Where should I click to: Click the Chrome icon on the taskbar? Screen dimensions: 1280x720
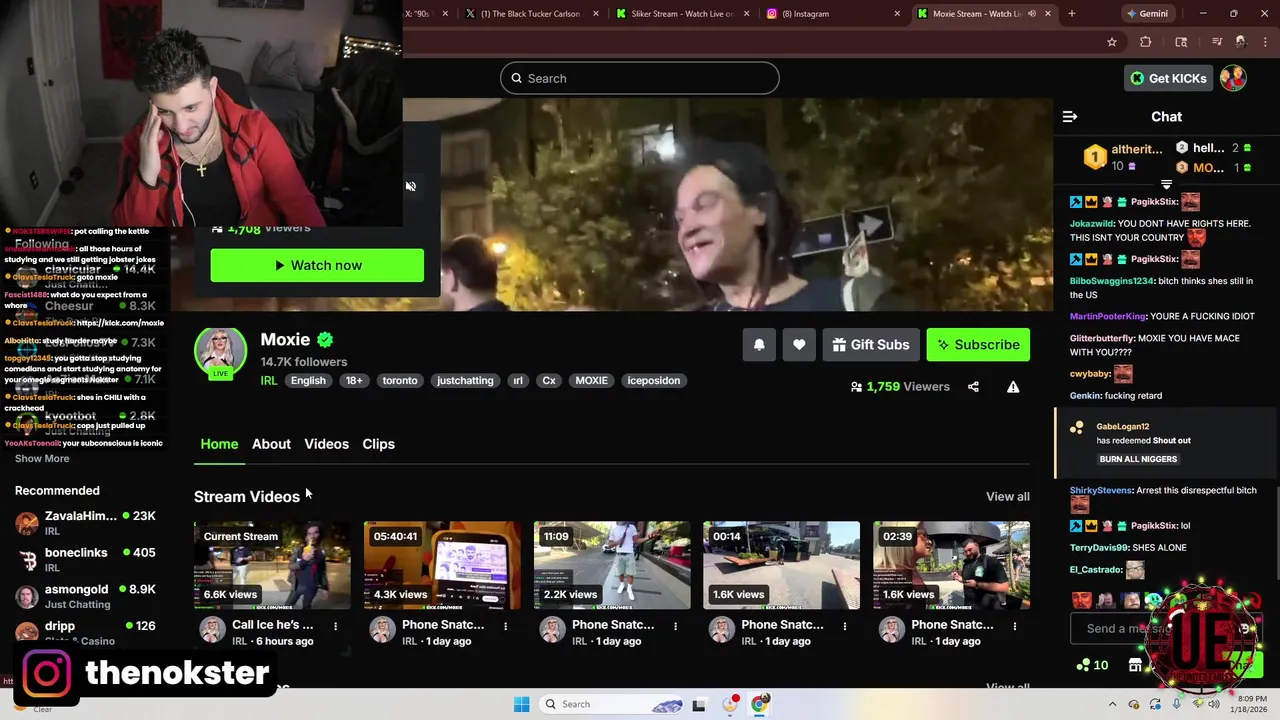760,704
